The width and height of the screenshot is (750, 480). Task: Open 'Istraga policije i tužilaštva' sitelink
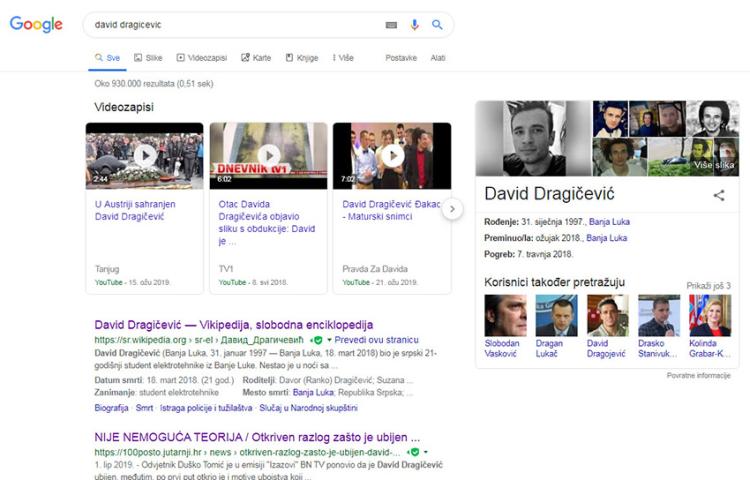pos(206,408)
